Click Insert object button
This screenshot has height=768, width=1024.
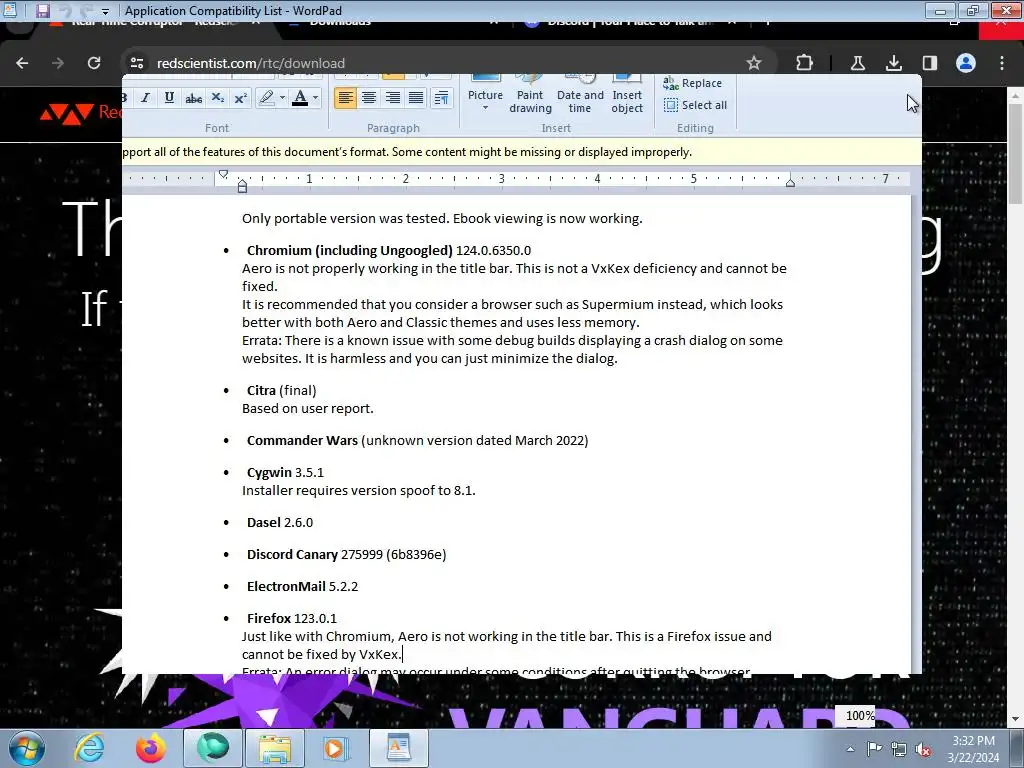627,95
